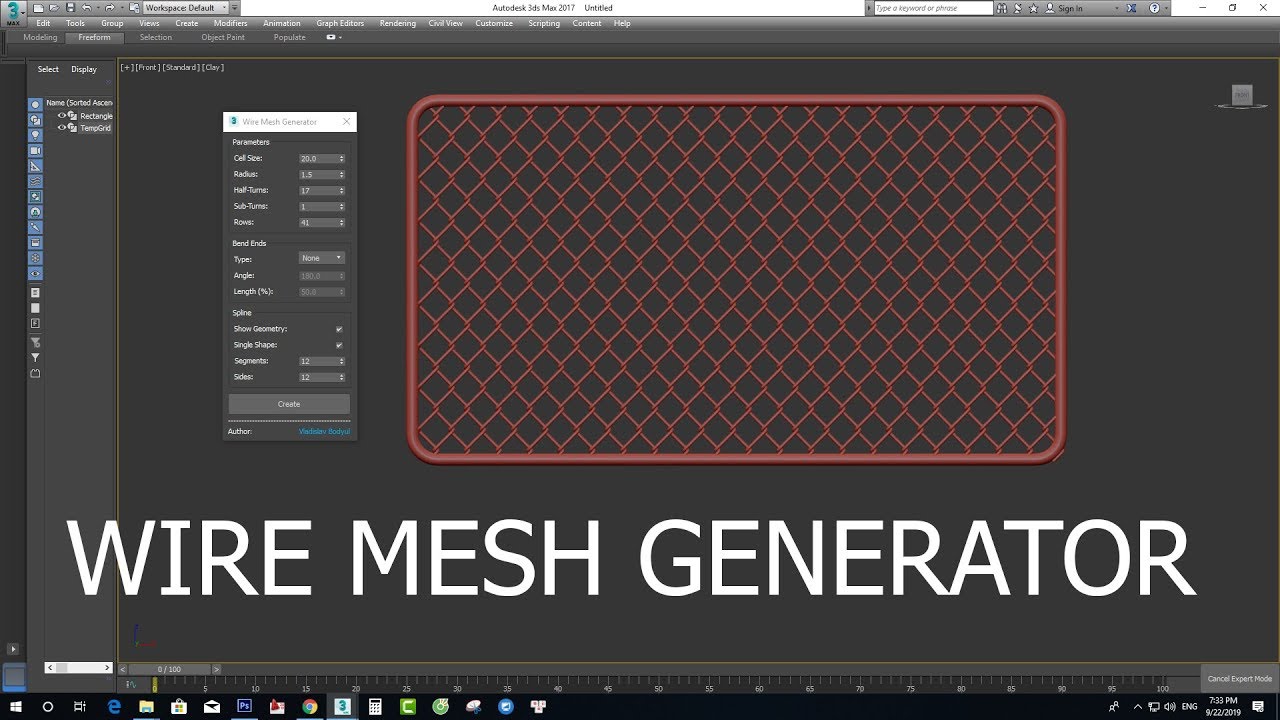The height and width of the screenshot is (720, 1280).
Task: Open the [Standard] viewport shading menu
Action: pyautogui.click(x=181, y=68)
